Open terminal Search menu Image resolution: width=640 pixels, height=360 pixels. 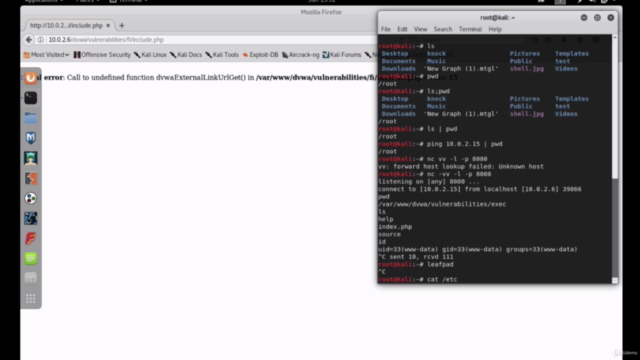tap(443, 29)
